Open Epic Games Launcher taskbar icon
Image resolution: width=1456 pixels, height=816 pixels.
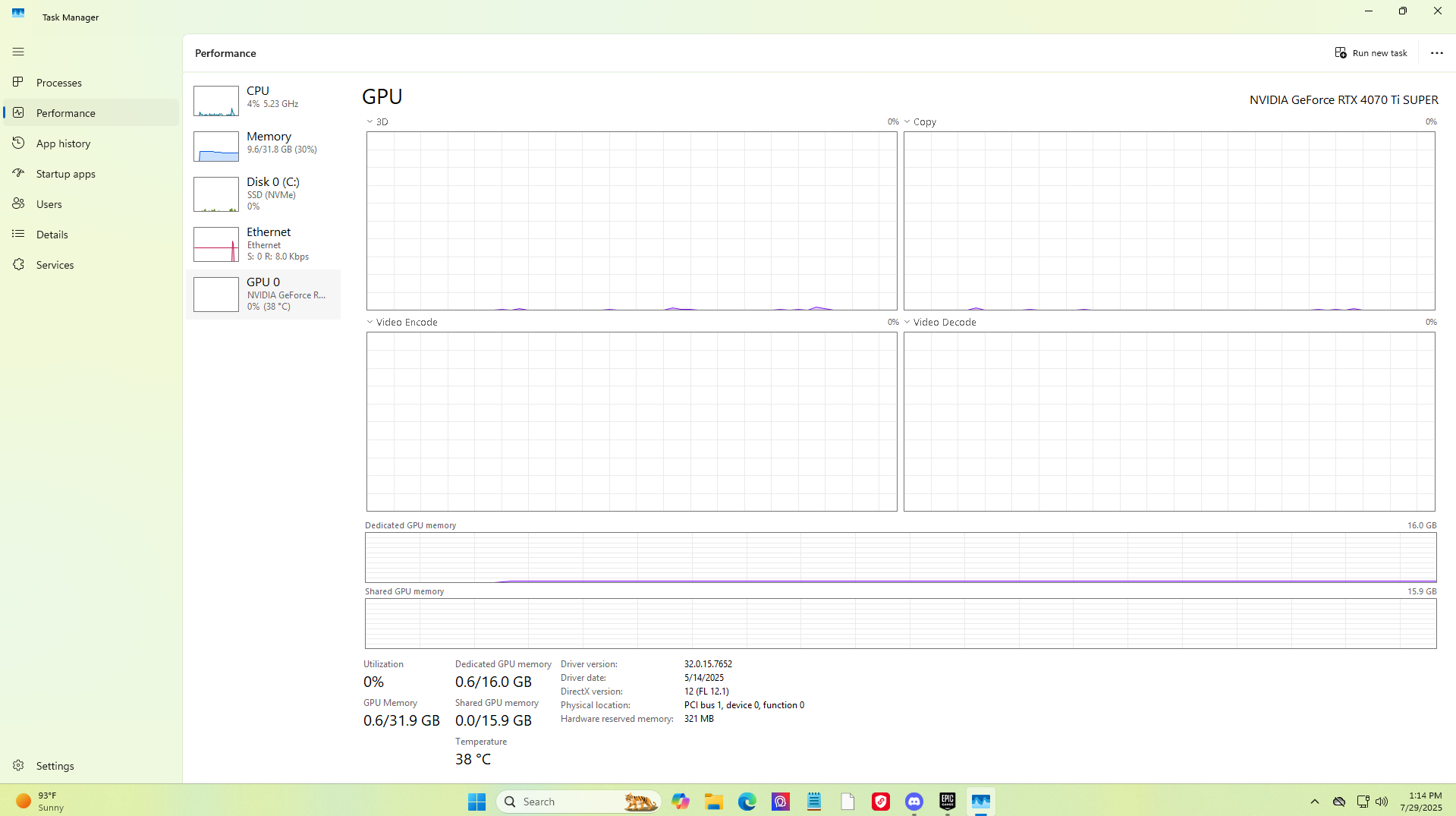point(947,802)
